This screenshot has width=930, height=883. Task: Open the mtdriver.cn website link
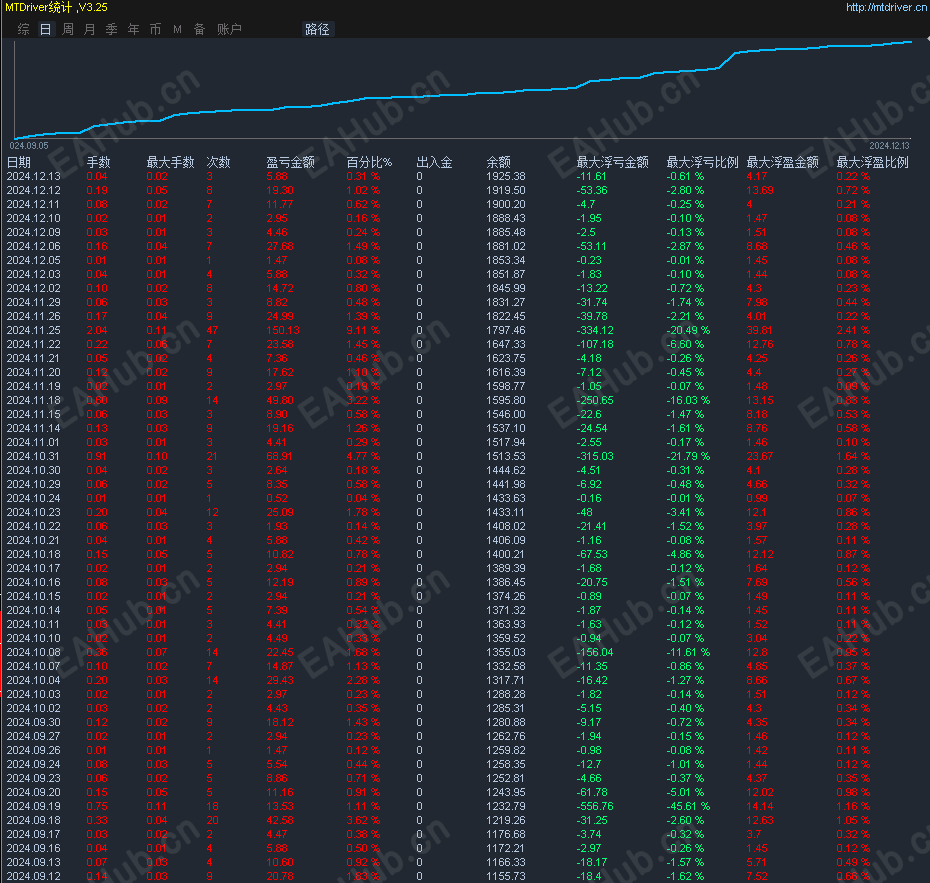(x=884, y=7)
